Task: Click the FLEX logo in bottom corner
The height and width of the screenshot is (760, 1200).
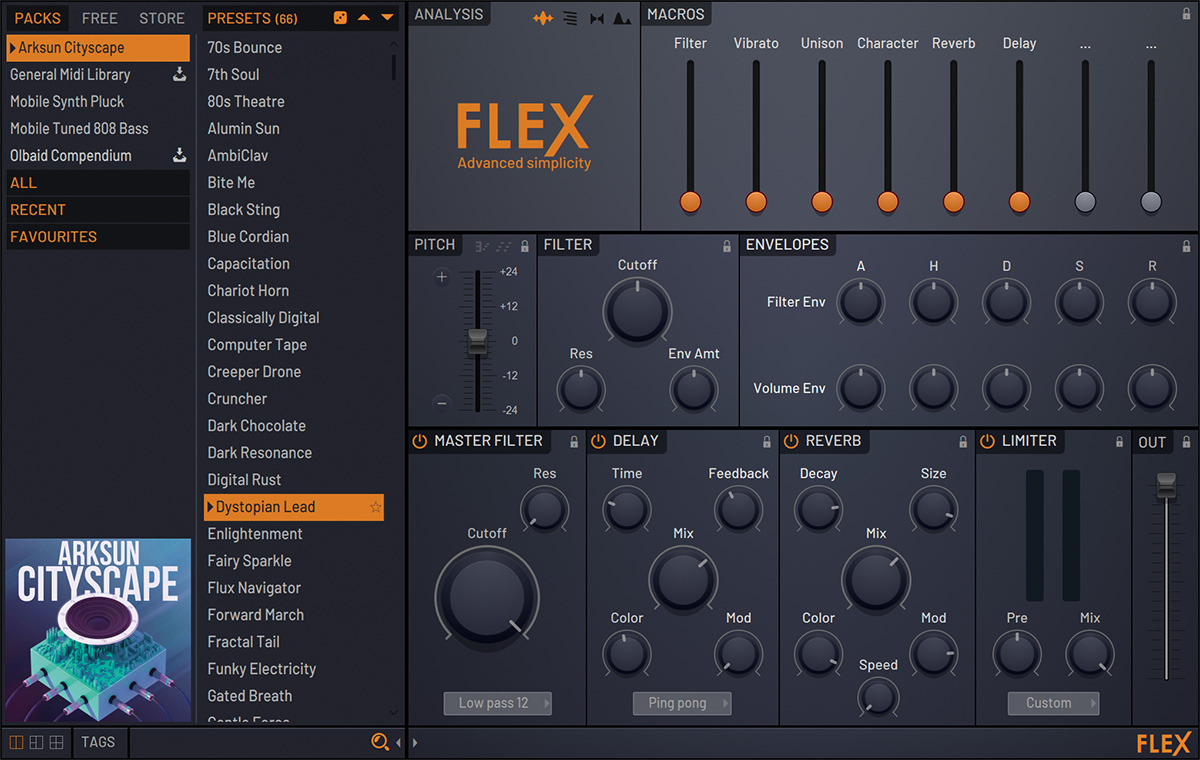Action: click(1163, 743)
